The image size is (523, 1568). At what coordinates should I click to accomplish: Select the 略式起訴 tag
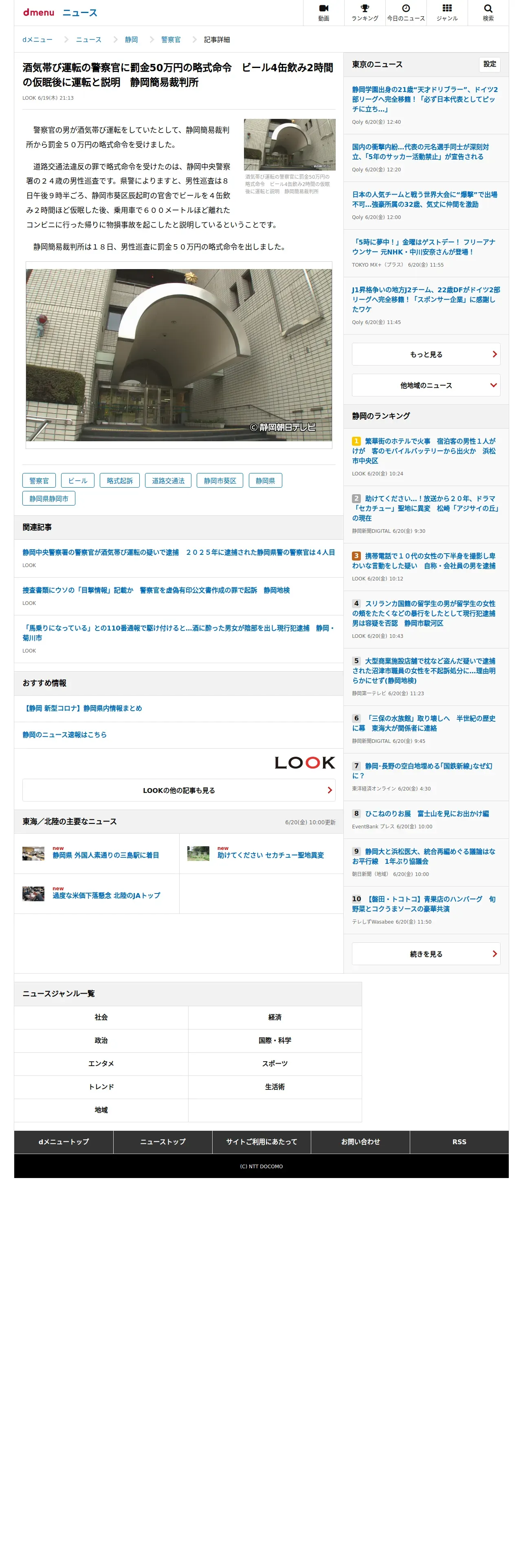point(120,480)
